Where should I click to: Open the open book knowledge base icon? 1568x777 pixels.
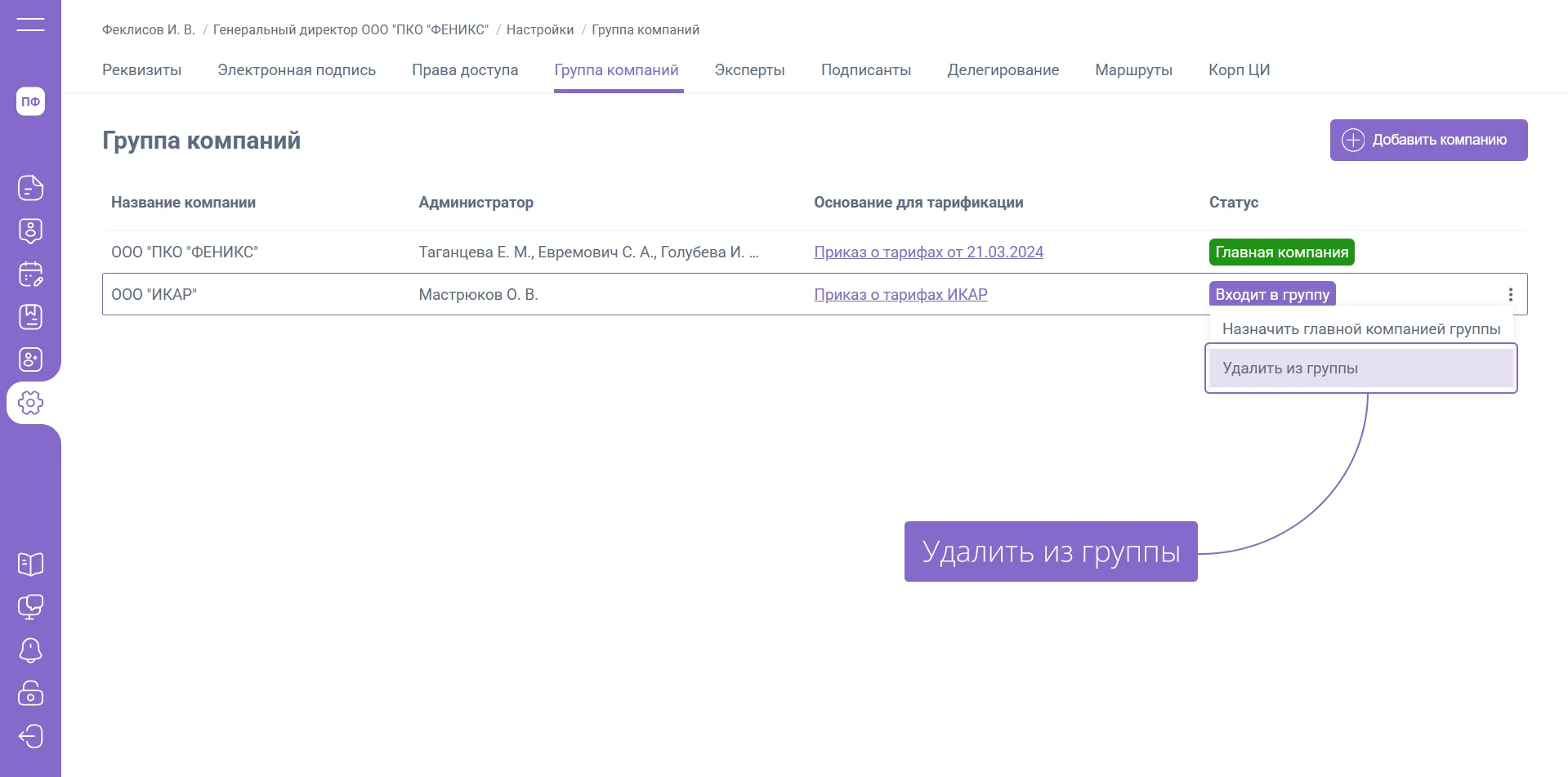(x=30, y=564)
